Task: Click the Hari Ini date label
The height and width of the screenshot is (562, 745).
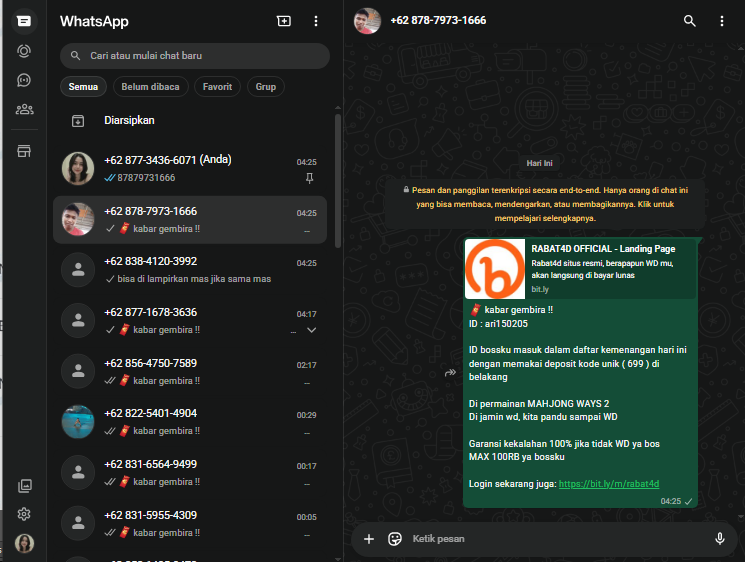Action: (x=539, y=163)
